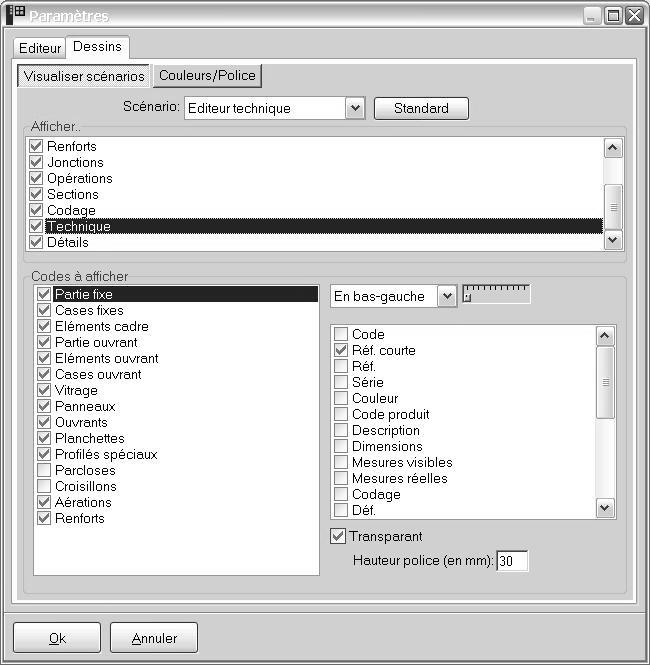Confirm with the Ok button

[57, 638]
